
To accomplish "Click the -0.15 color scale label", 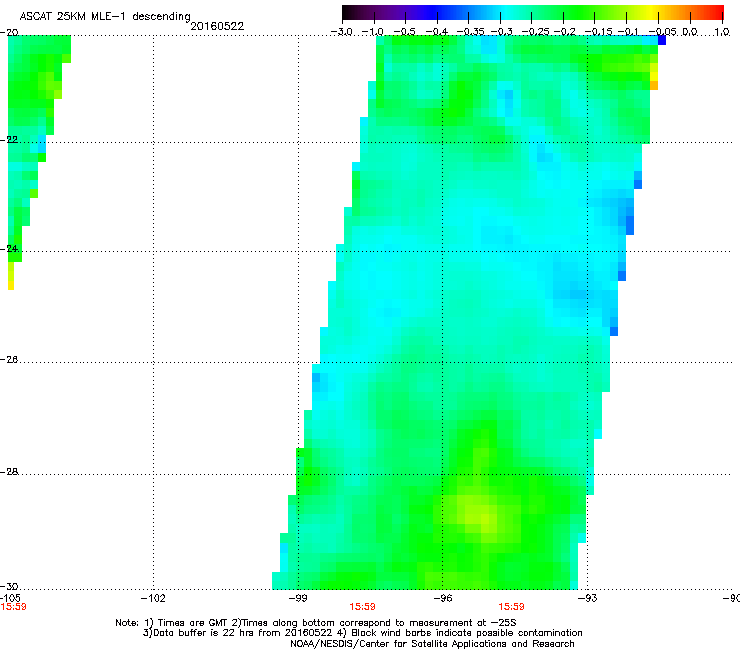I will 598,32.
